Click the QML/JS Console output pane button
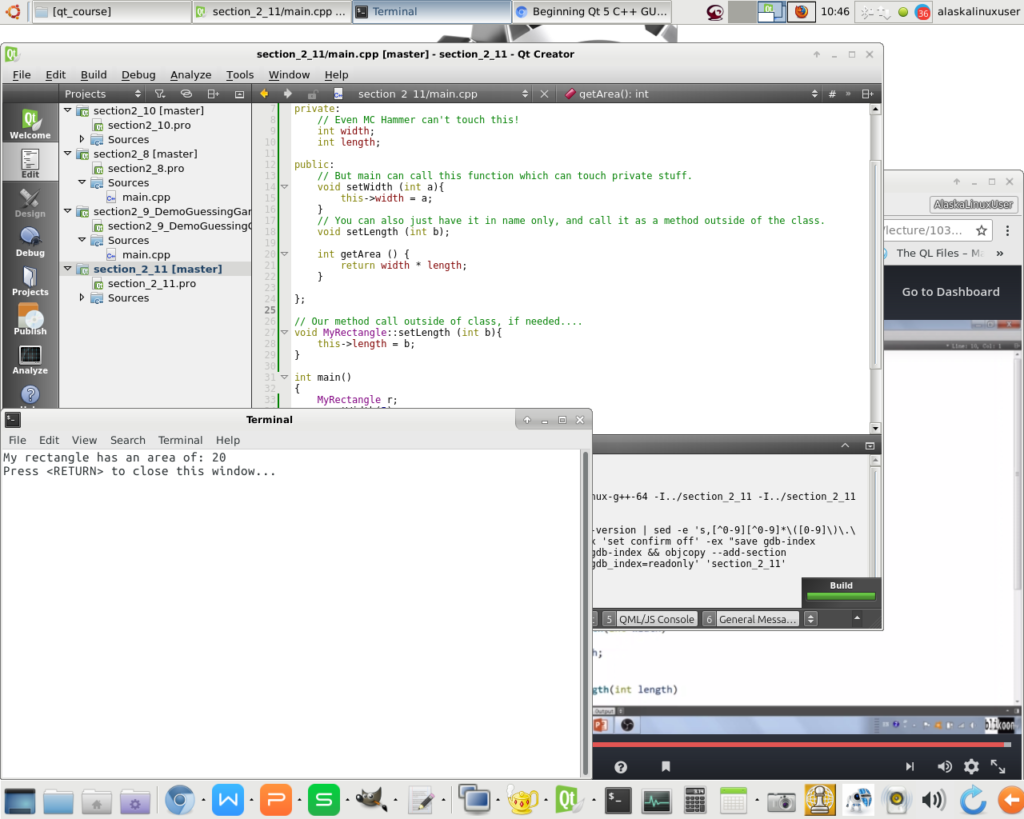Screen dimensions: 1024x819 pyautogui.click(x=655, y=619)
